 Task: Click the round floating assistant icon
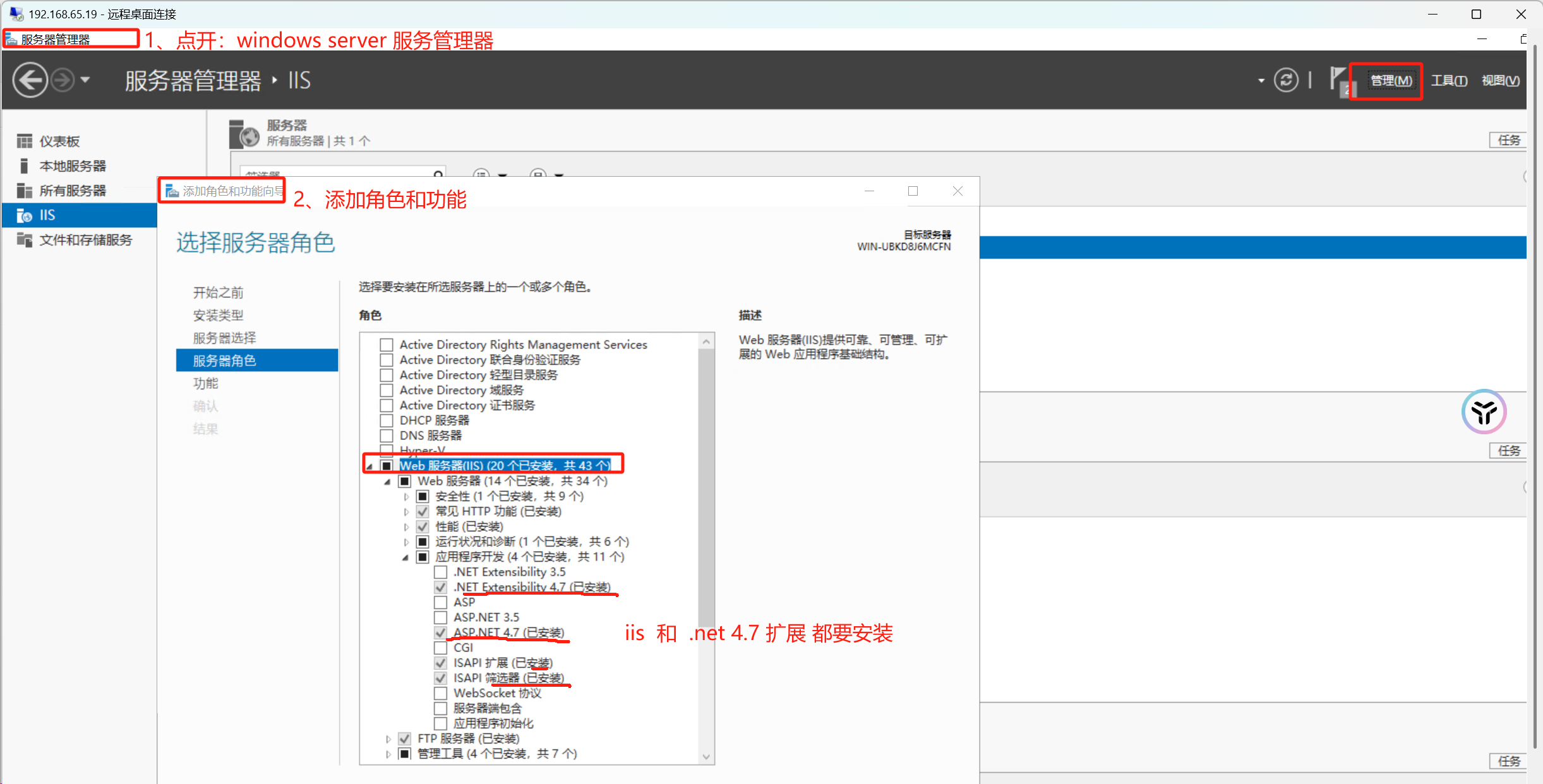click(1483, 412)
